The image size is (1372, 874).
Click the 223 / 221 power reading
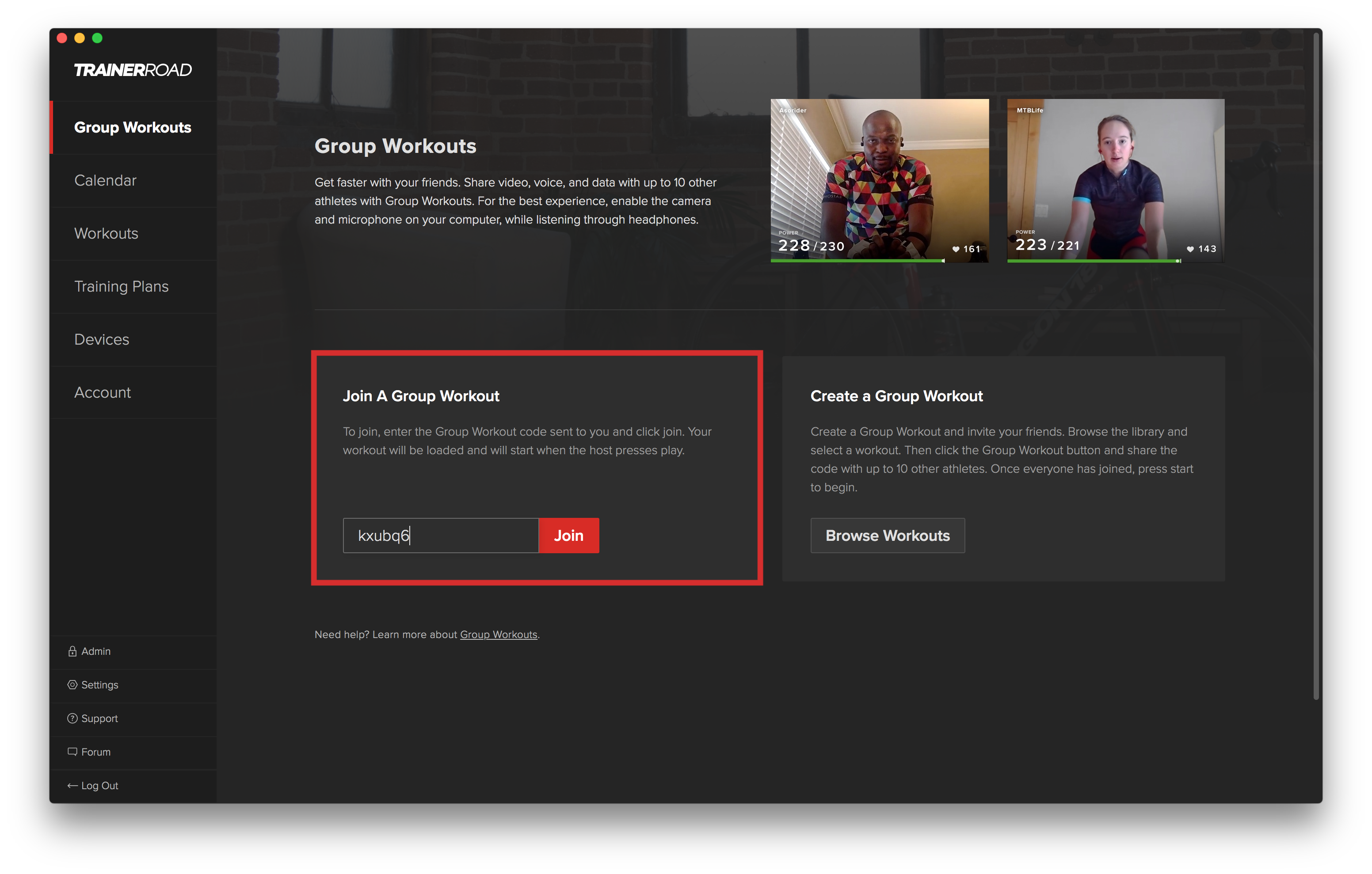[1047, 245]
